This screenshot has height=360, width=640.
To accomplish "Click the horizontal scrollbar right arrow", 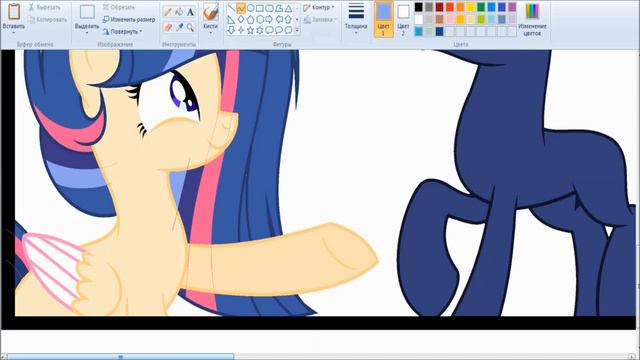I will pos(631,357).
